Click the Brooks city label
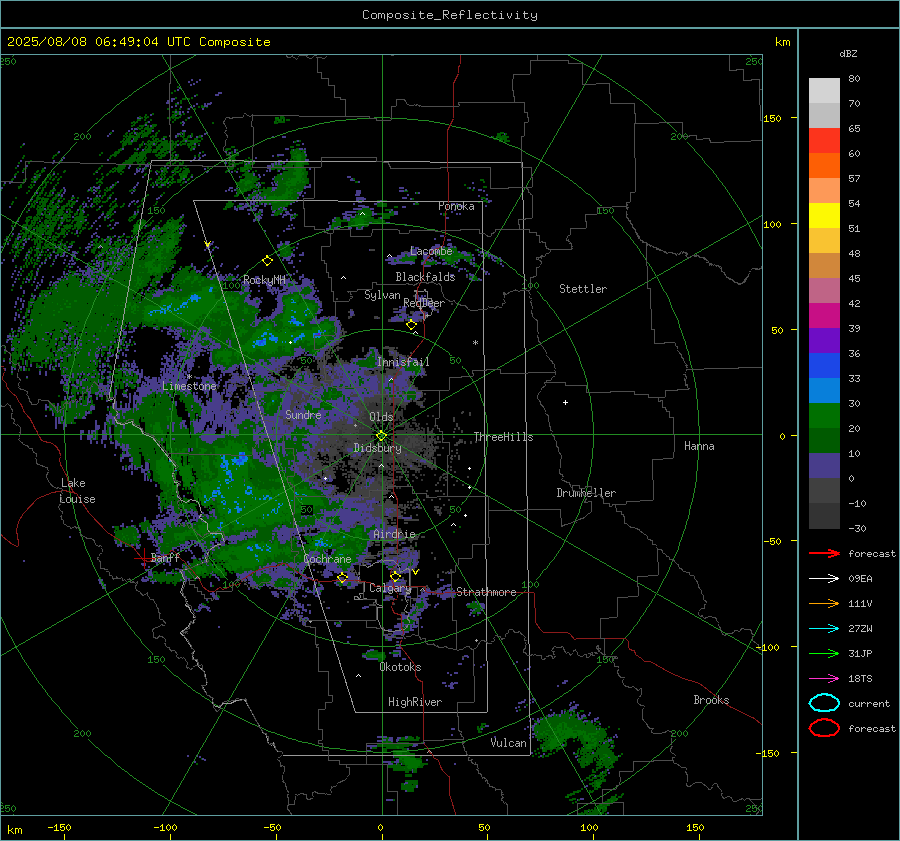900x841 pixels. point(711,700)
